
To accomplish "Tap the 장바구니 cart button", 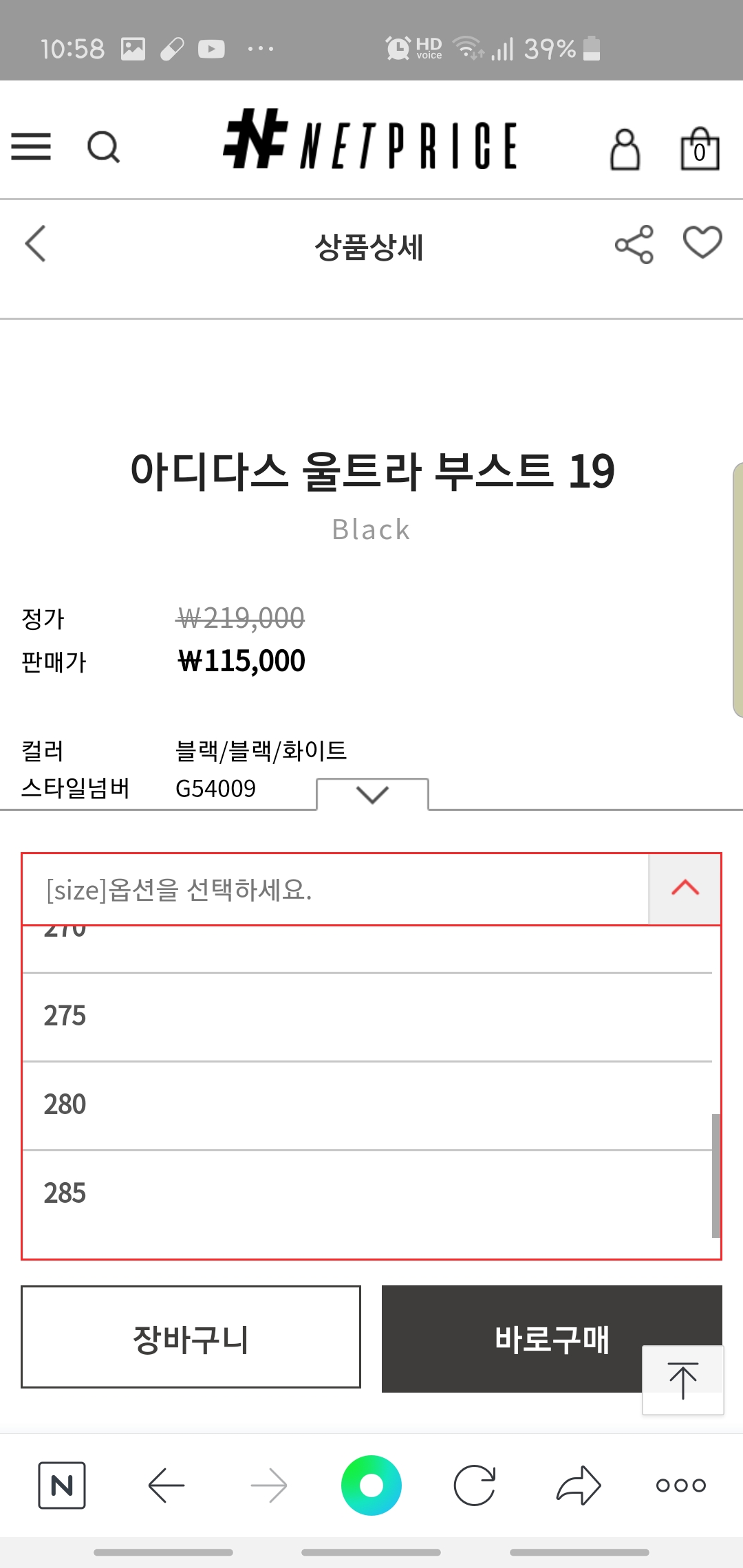I will pos(191,1337).
